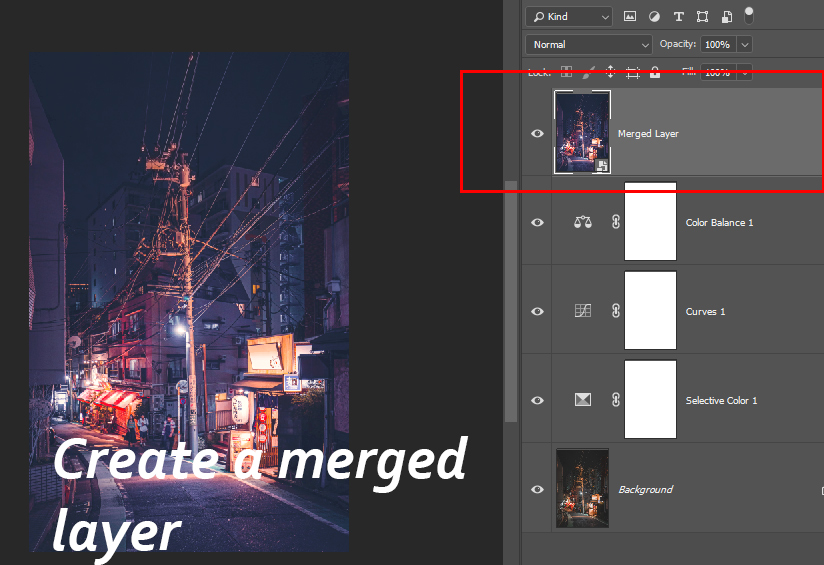Select the Selective Color 1 layer name
The height and width of the screenshot is (565, 824).
pyautogui.click(x=721, y=400)
